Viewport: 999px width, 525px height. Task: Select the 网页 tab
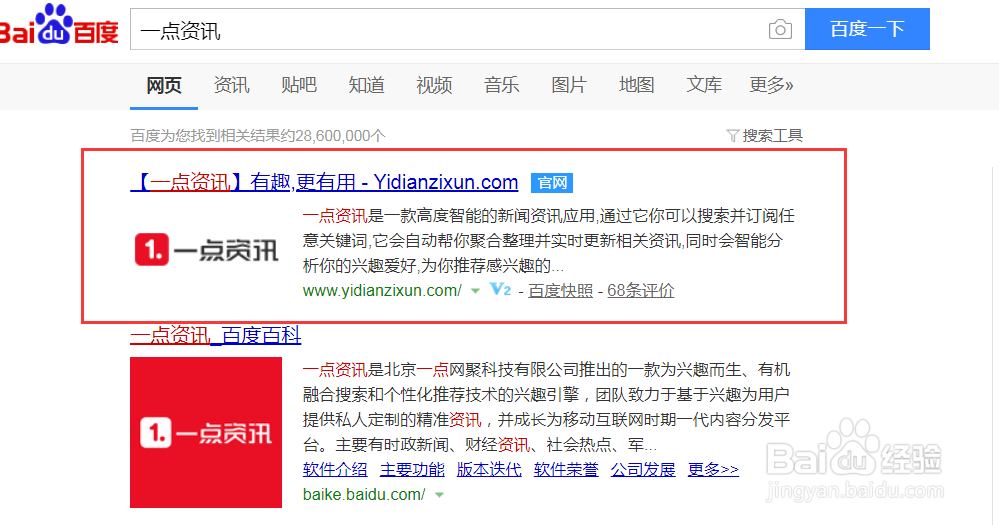pos(164,85)
